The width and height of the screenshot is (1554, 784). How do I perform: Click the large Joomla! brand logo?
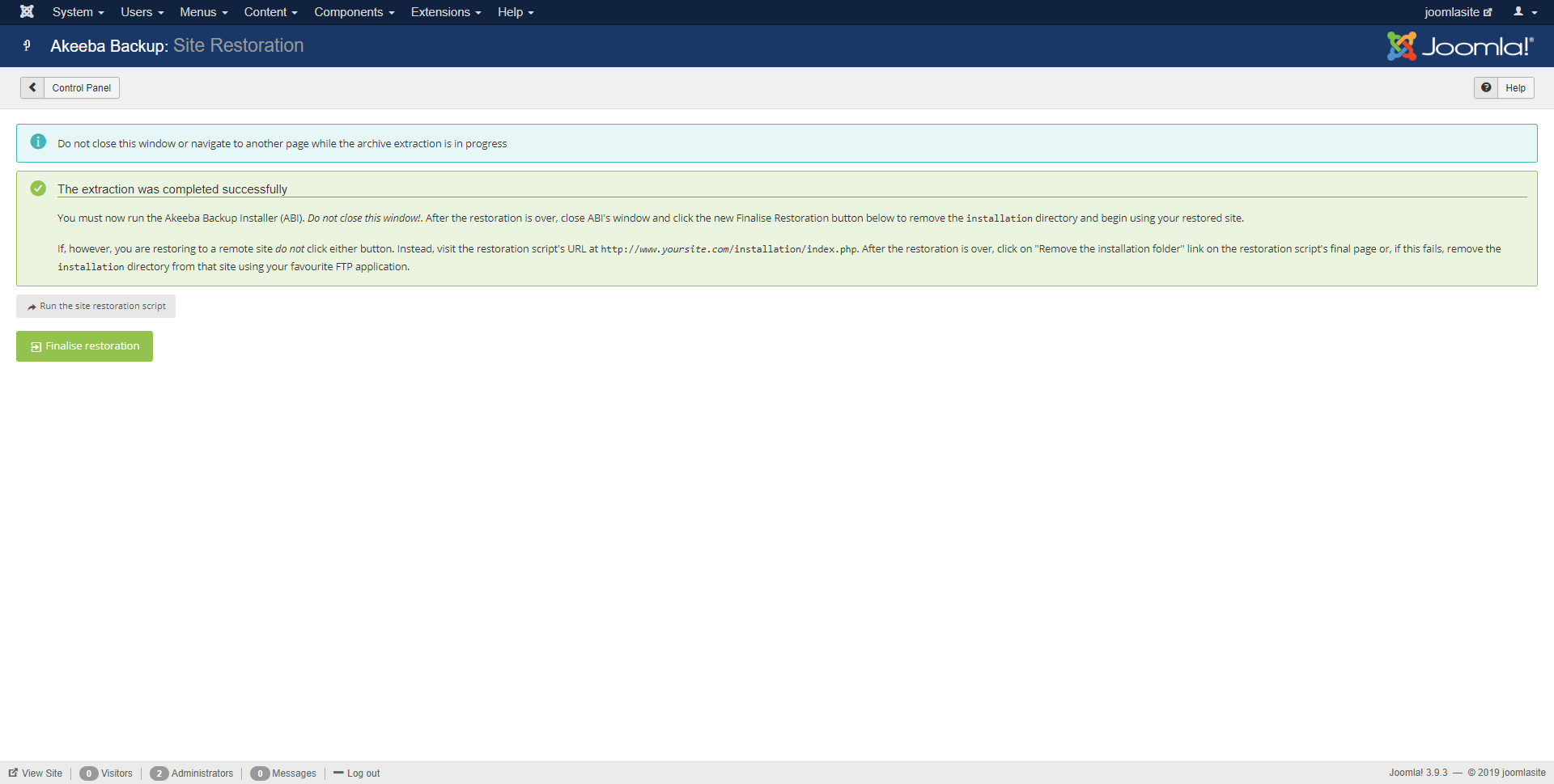click(x=1460, y=46)
